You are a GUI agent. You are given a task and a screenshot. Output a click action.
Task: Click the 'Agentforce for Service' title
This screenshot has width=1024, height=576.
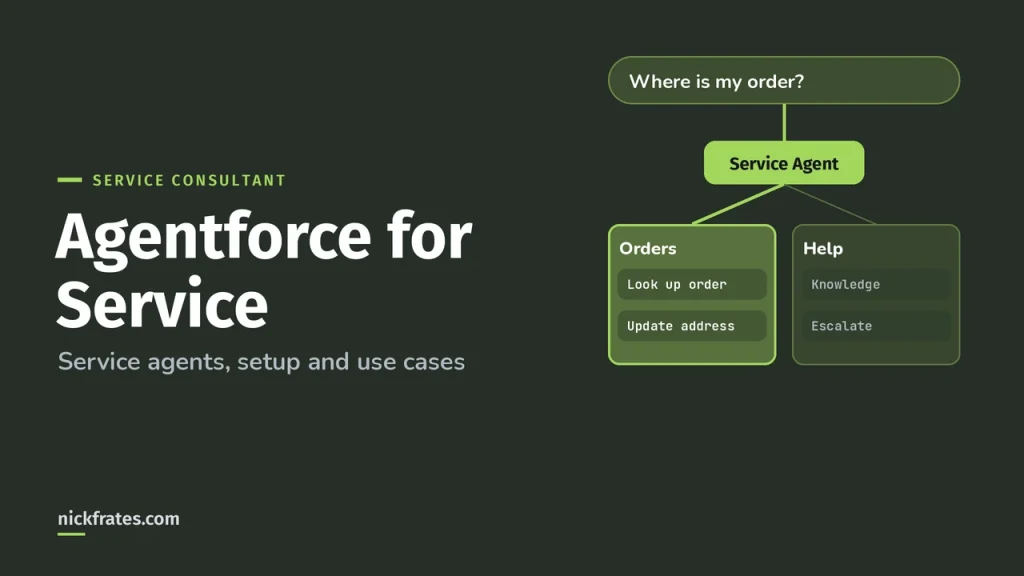[x=264, y=270]
